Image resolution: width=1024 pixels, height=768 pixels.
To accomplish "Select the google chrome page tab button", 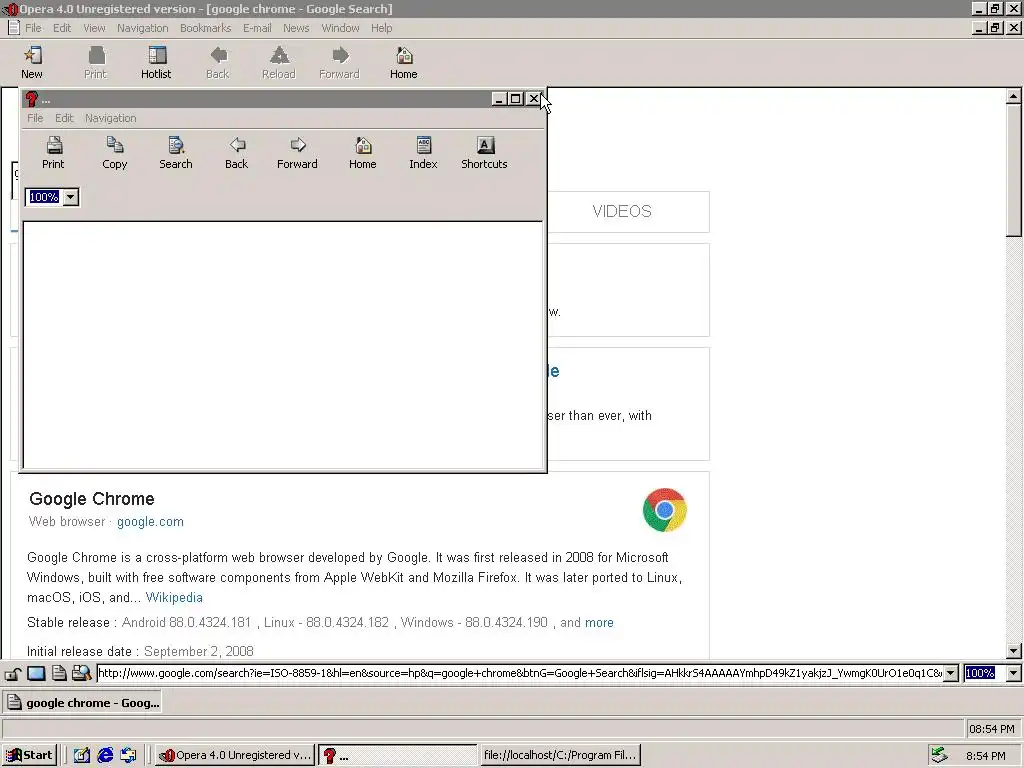I will click(x=82, y=703).
